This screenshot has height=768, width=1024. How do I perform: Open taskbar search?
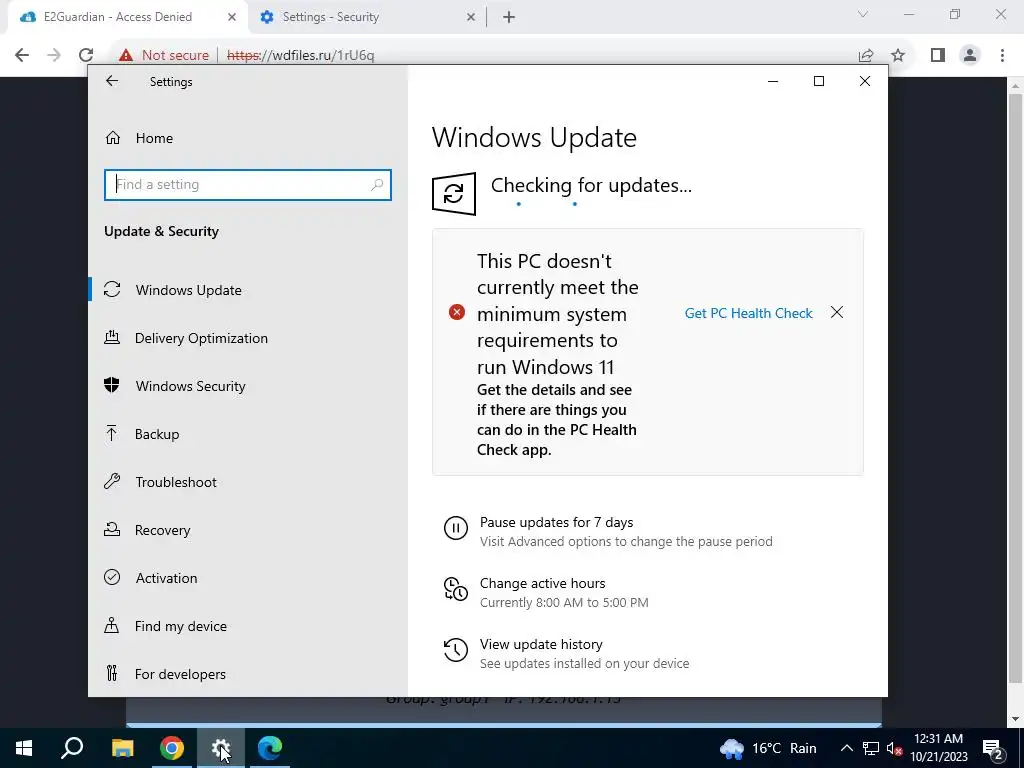coord(72,748)
